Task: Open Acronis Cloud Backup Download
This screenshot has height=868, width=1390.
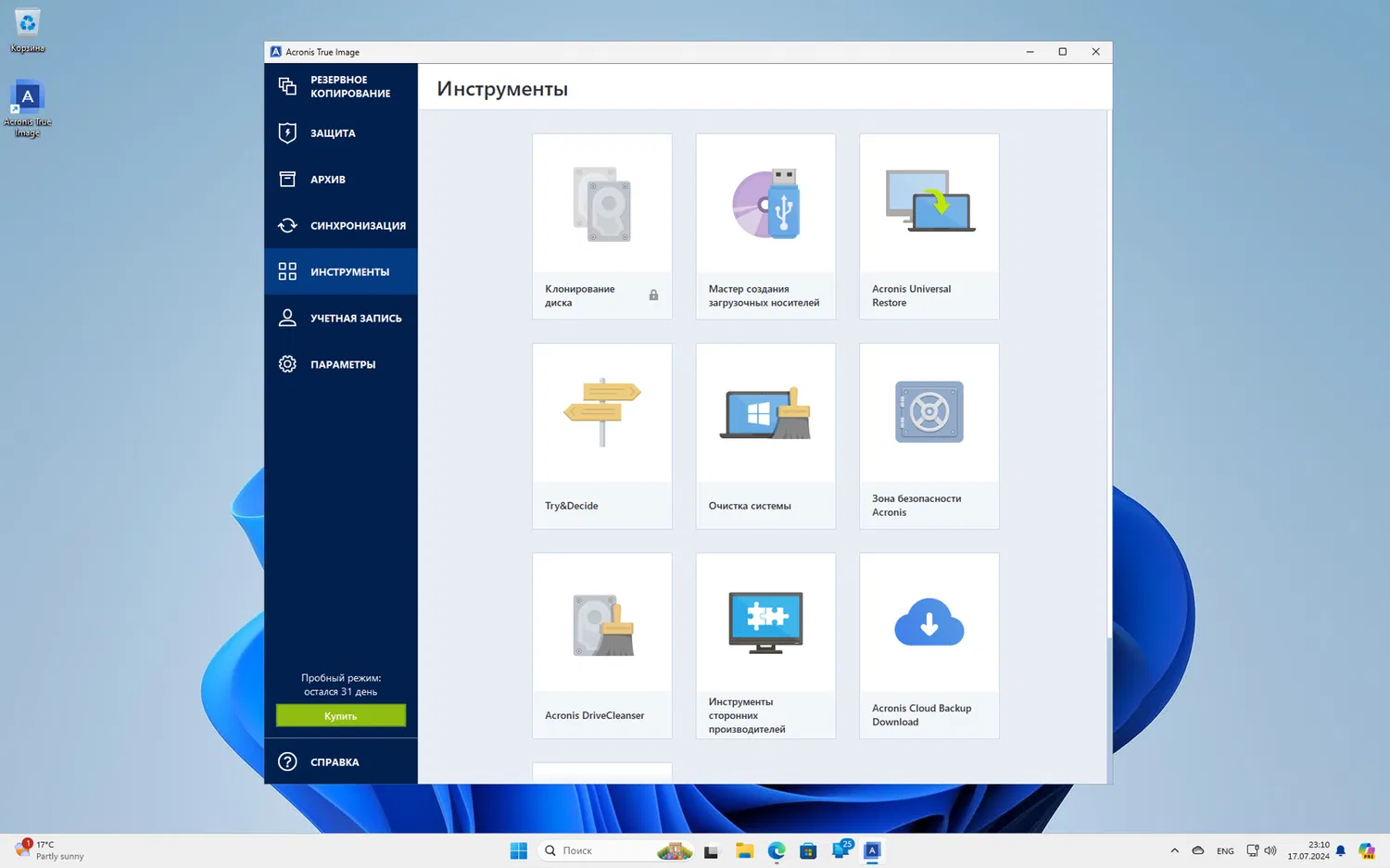Action: point(929,646)
